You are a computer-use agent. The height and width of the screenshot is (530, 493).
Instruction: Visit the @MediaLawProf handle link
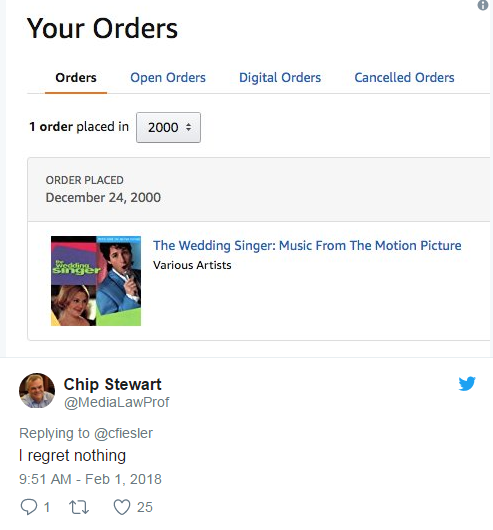(x=117, y=402)
